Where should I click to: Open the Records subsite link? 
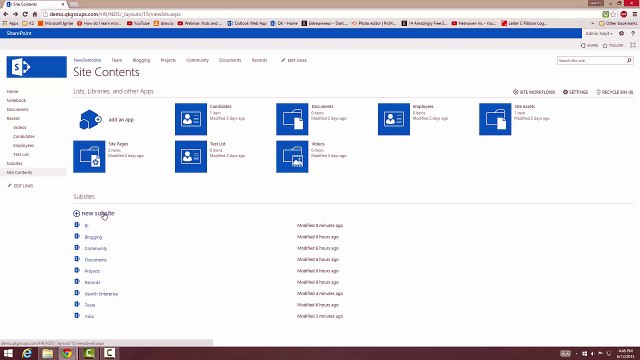(92, 282)
